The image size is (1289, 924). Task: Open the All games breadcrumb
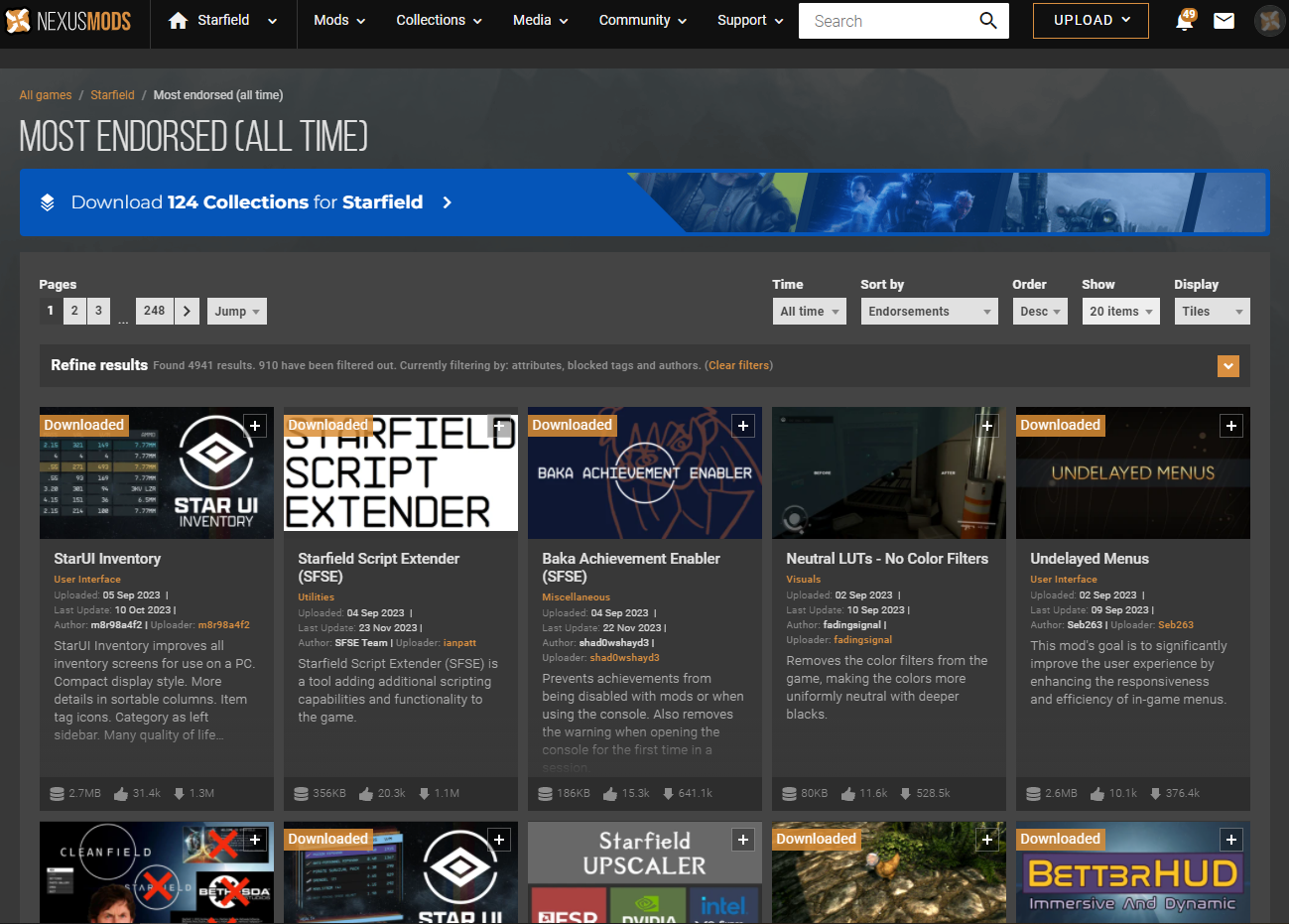pyautogui.click(x=46, y=95)
